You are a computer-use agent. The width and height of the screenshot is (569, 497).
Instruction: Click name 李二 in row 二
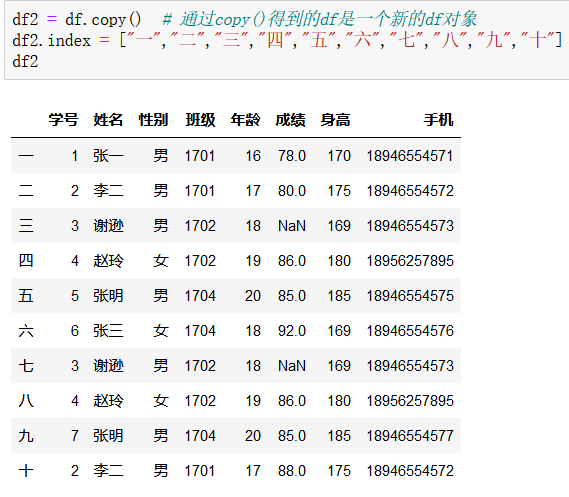108,191
